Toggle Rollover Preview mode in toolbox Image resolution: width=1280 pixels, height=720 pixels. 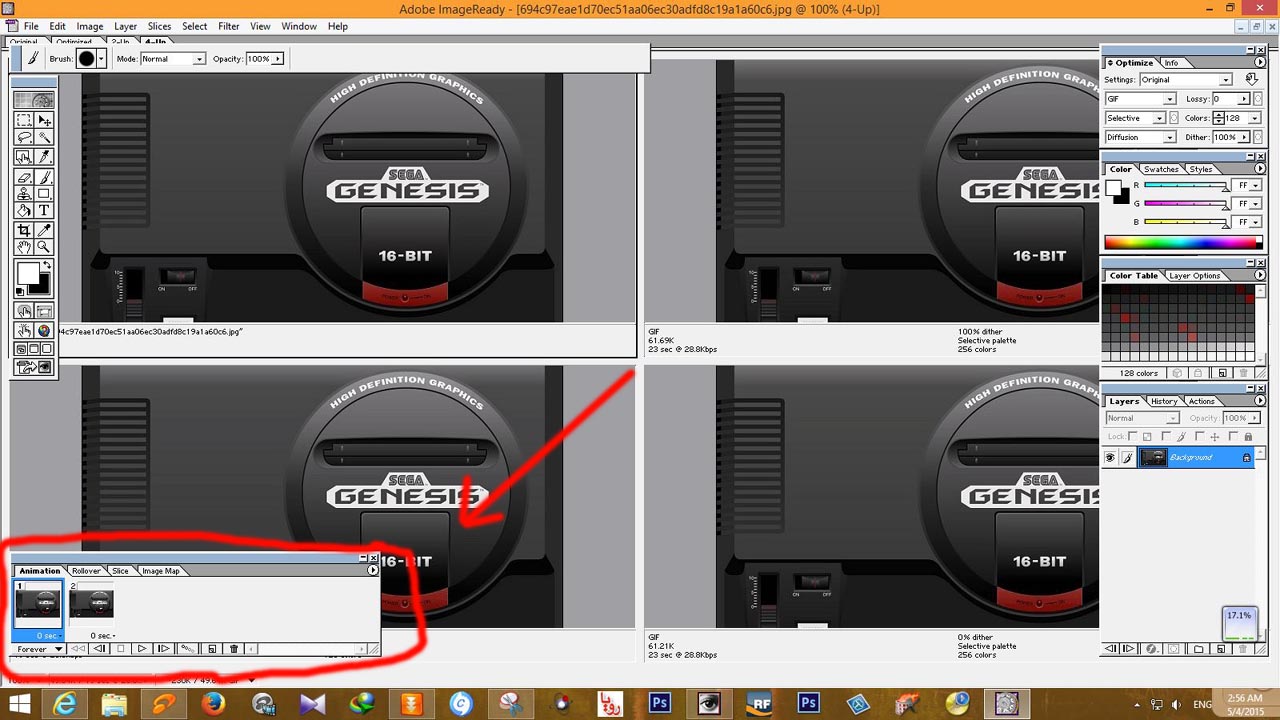coord(24,331)
